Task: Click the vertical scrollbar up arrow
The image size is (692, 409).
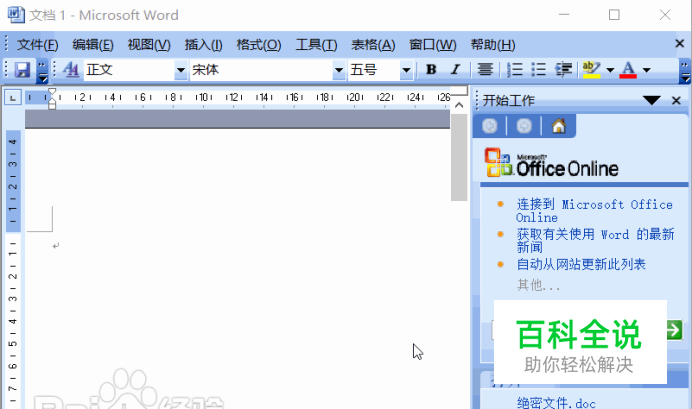Action: (x=459, y=105)
